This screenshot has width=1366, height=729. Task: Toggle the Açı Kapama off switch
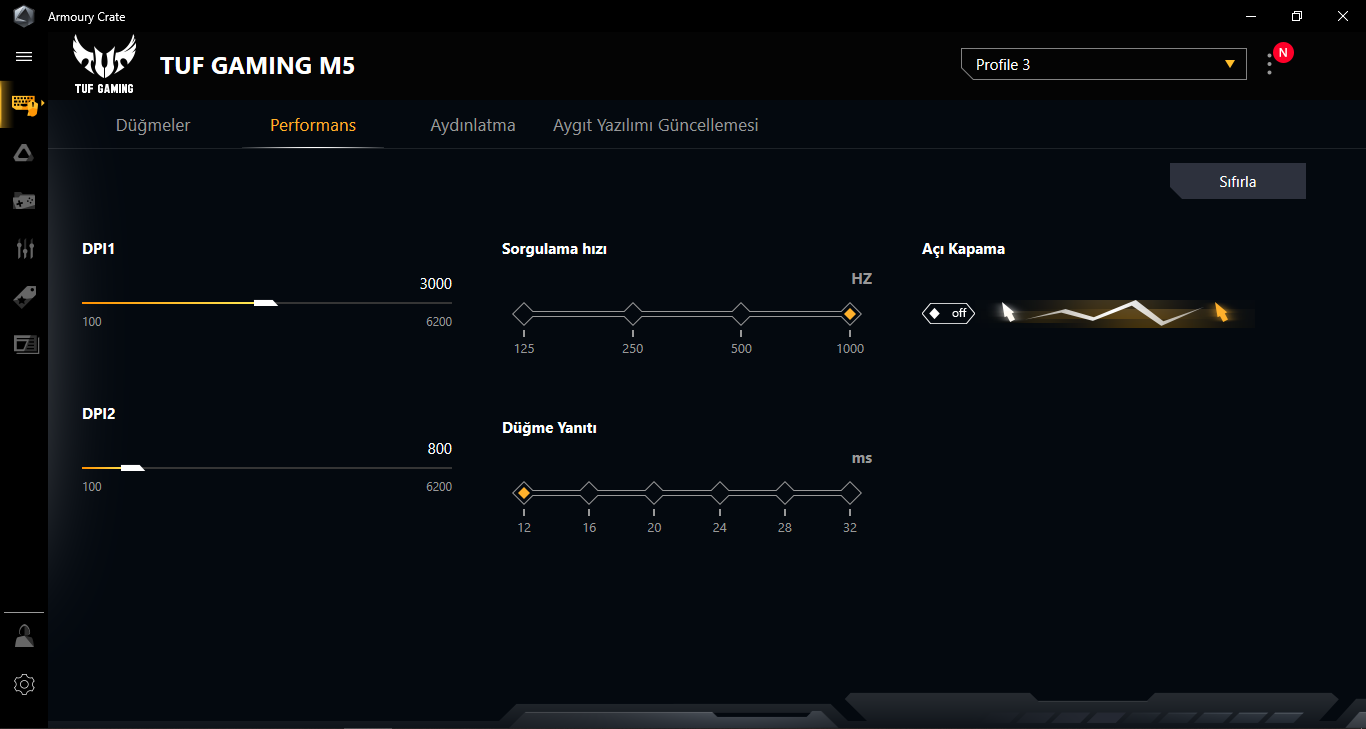coord(948,313)
